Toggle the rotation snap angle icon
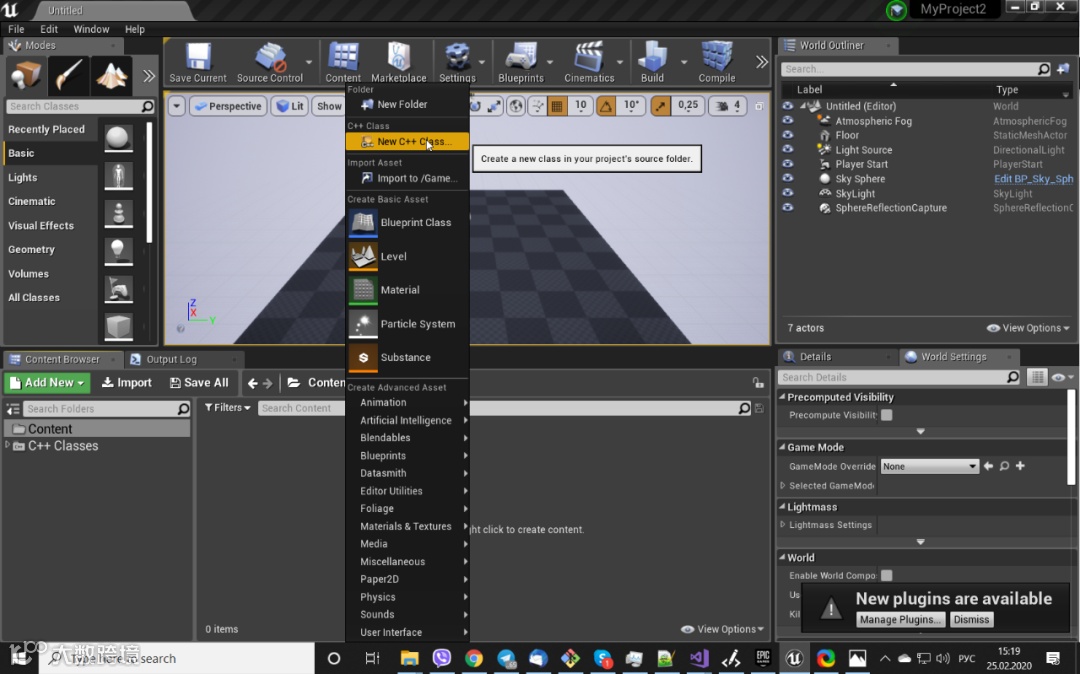The image size is (1080, 674). 605,106
